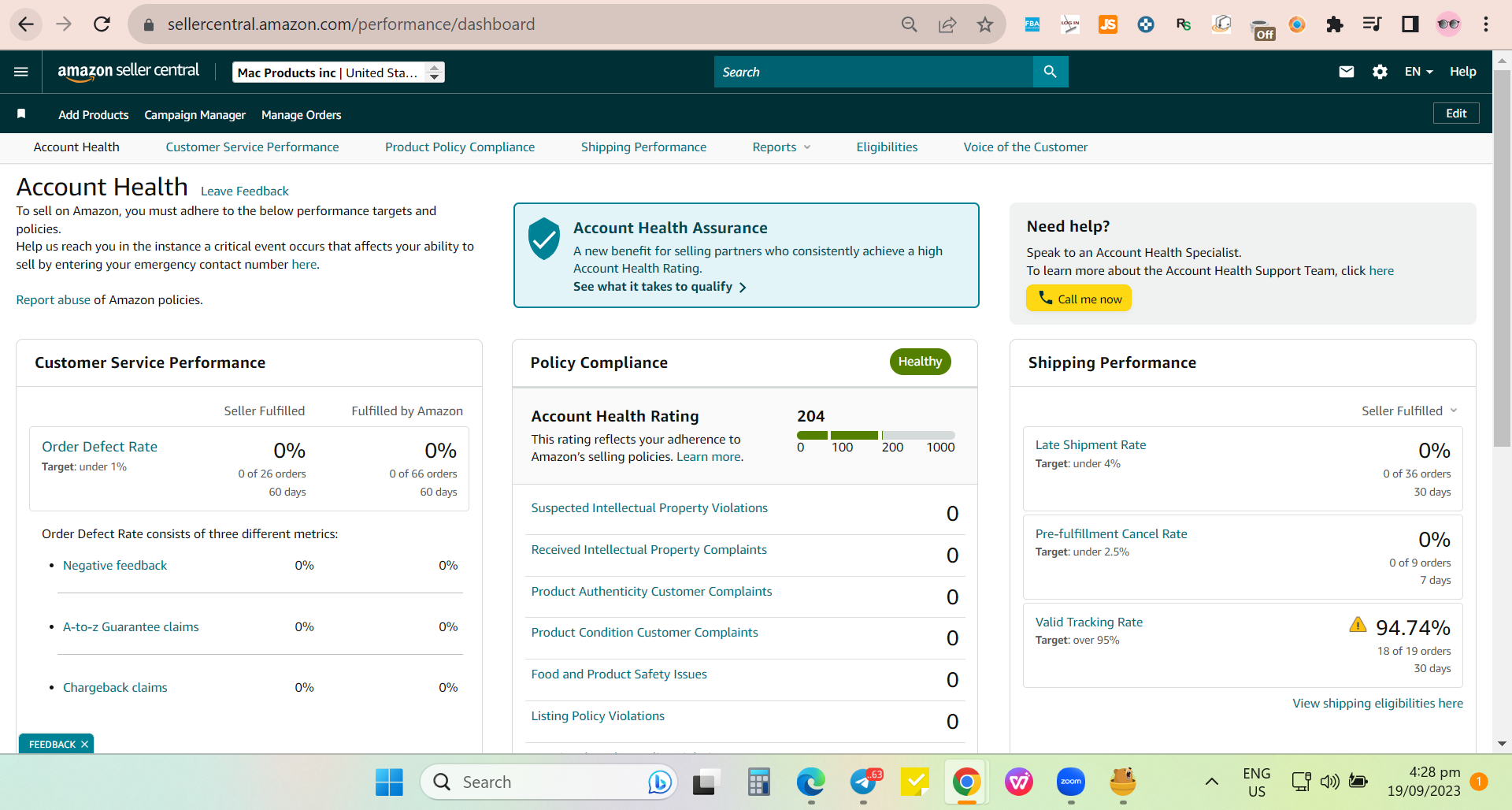Click the zoom magnifier in address bar
Viewport: 1512px width, 810px height.
click(x=909, y=24)
